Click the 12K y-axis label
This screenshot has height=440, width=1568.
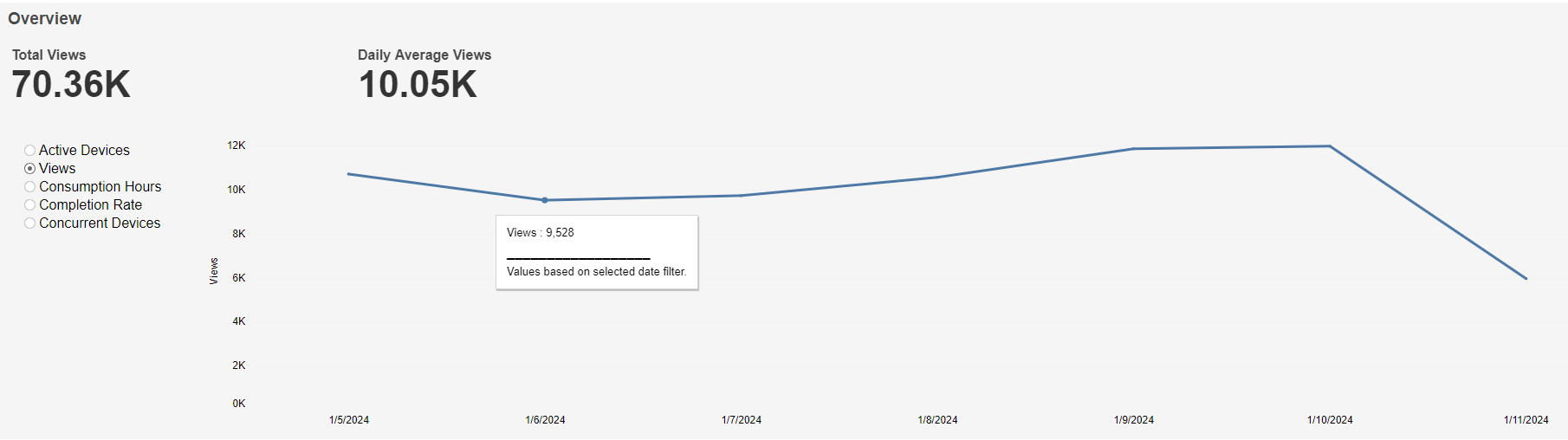pyautogui.click(x=236, y=146)
